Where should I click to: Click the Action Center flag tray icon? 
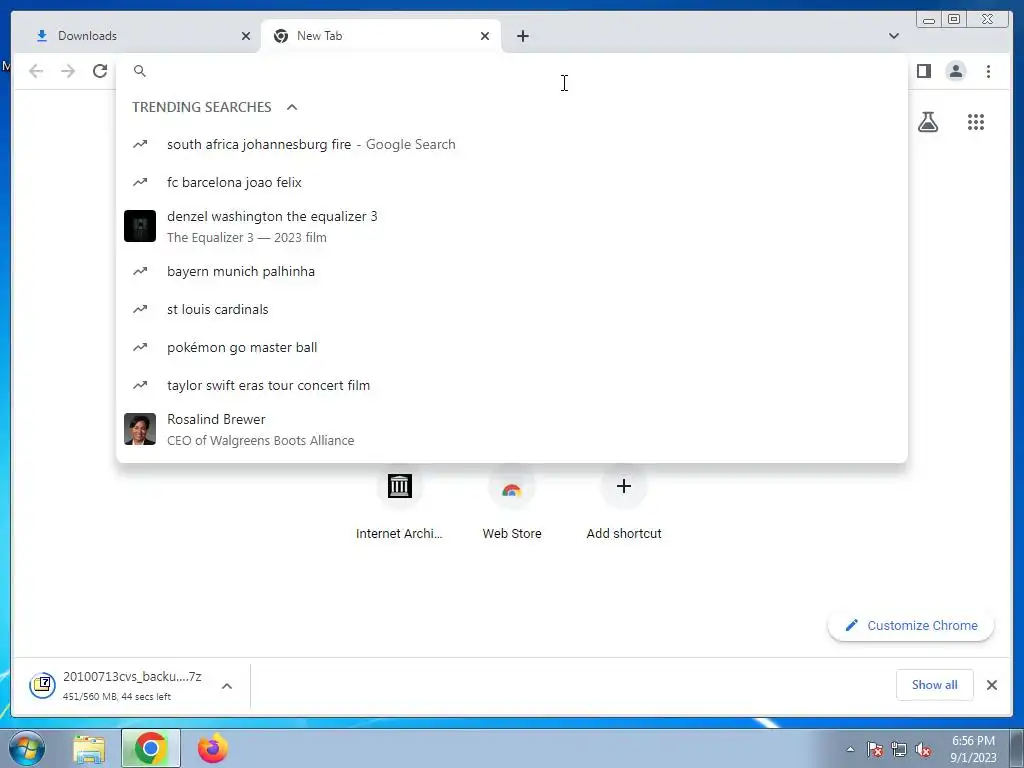pyautogui.click(x=874, y=749)
